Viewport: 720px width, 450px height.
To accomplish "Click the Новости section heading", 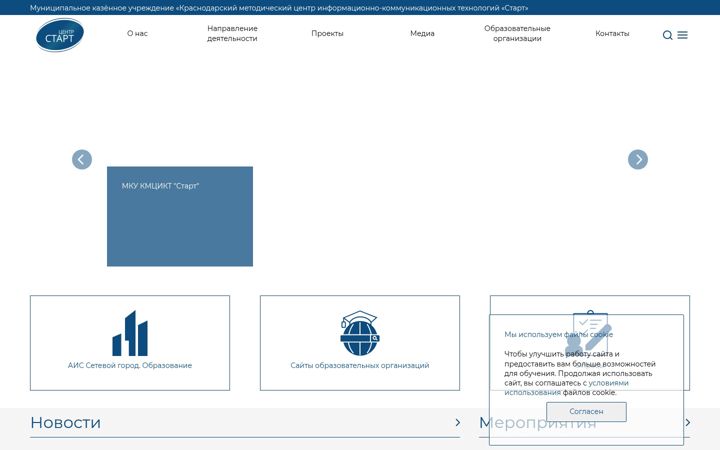I will pos(66,422).
